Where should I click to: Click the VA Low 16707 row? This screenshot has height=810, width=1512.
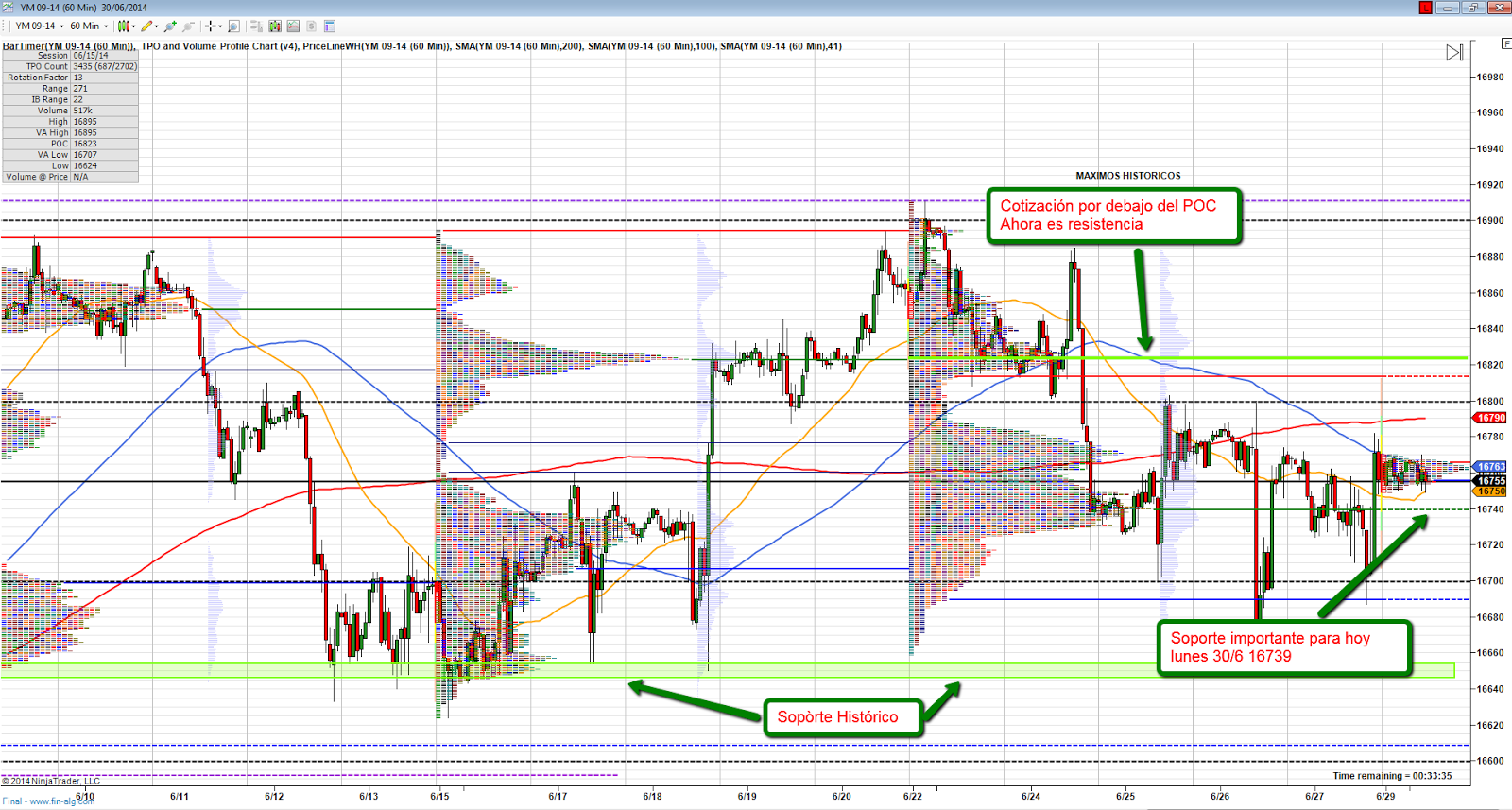point(70,155)
